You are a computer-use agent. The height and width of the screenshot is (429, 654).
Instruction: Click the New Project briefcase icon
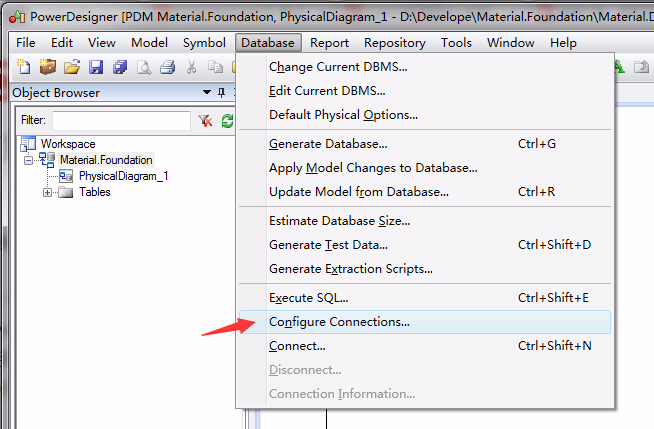(48, 67)
